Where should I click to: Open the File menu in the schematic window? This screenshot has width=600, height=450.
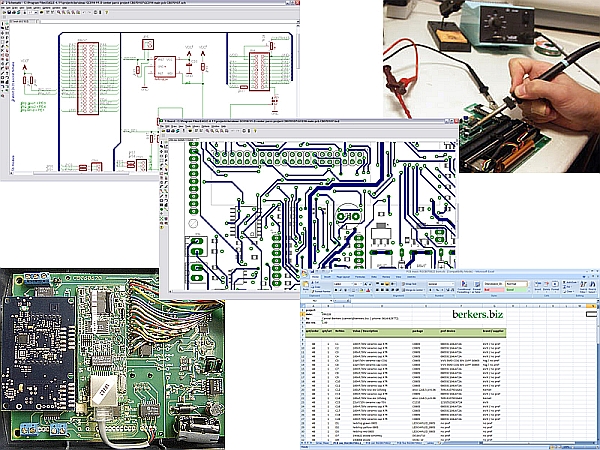pos(3,8)
